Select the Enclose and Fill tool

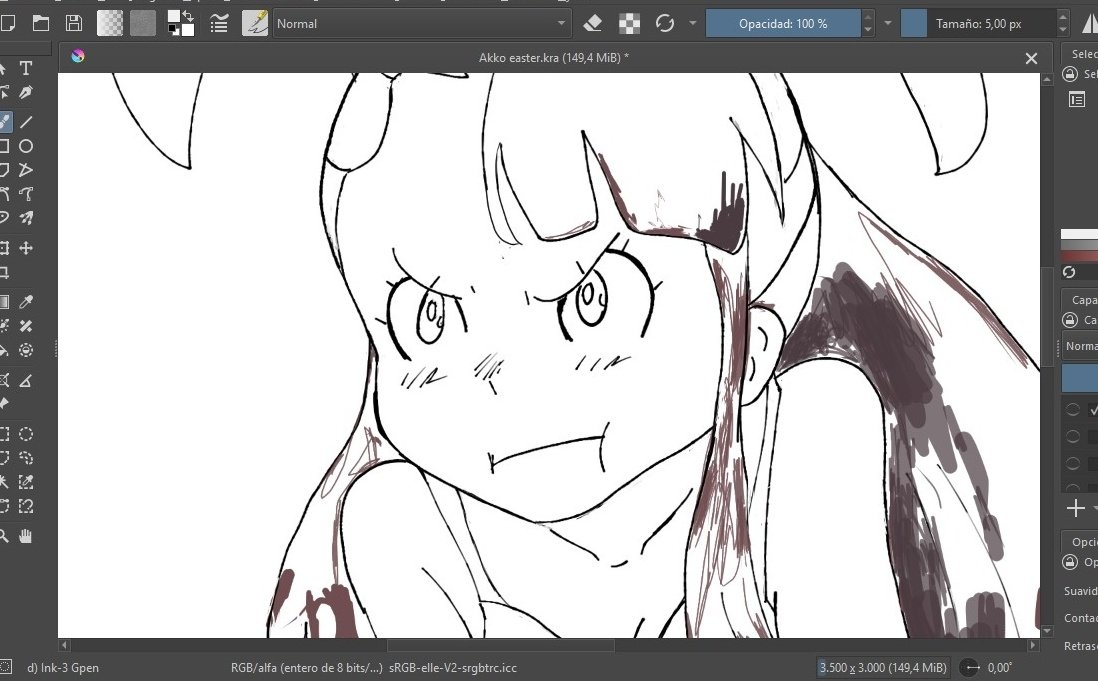[26, 350]
